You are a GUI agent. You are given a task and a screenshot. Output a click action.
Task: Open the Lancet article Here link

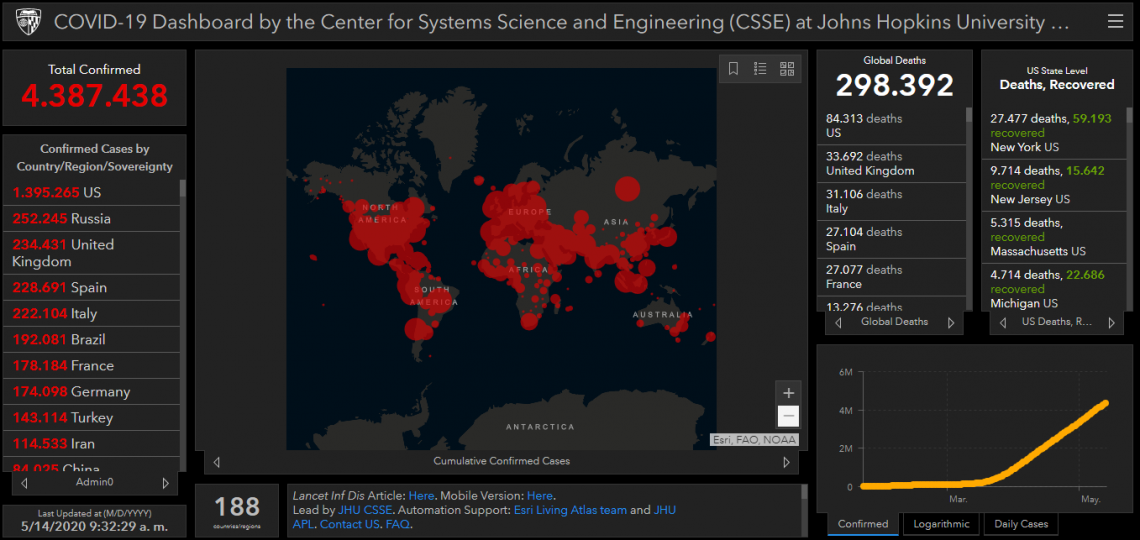(421, 496)
